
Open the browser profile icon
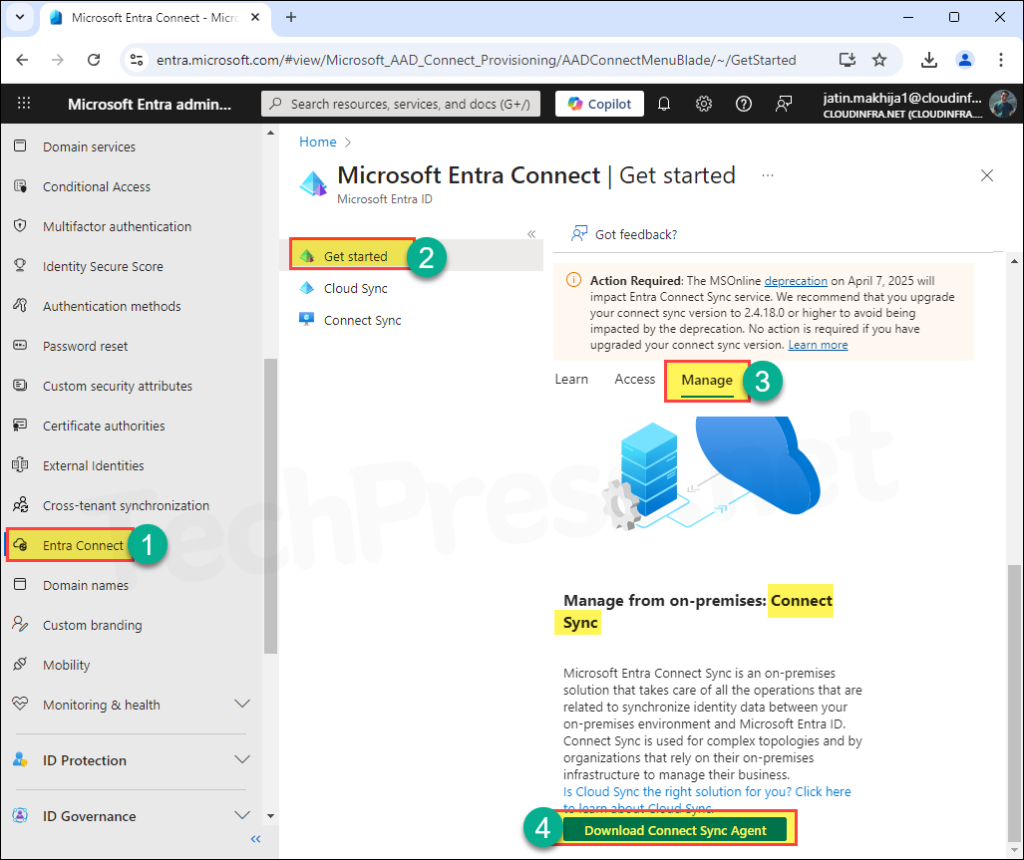click(965, 60)
